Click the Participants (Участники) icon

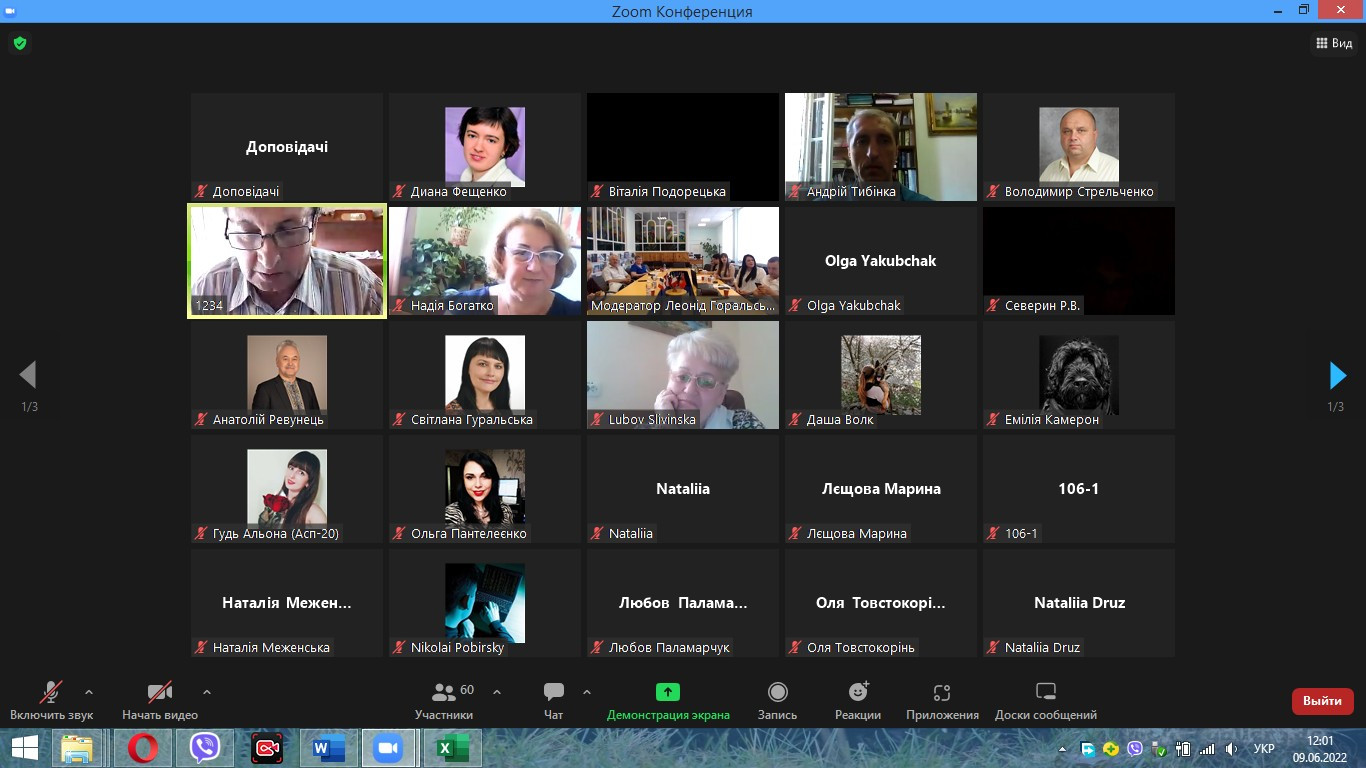click(x=443, y=692)
